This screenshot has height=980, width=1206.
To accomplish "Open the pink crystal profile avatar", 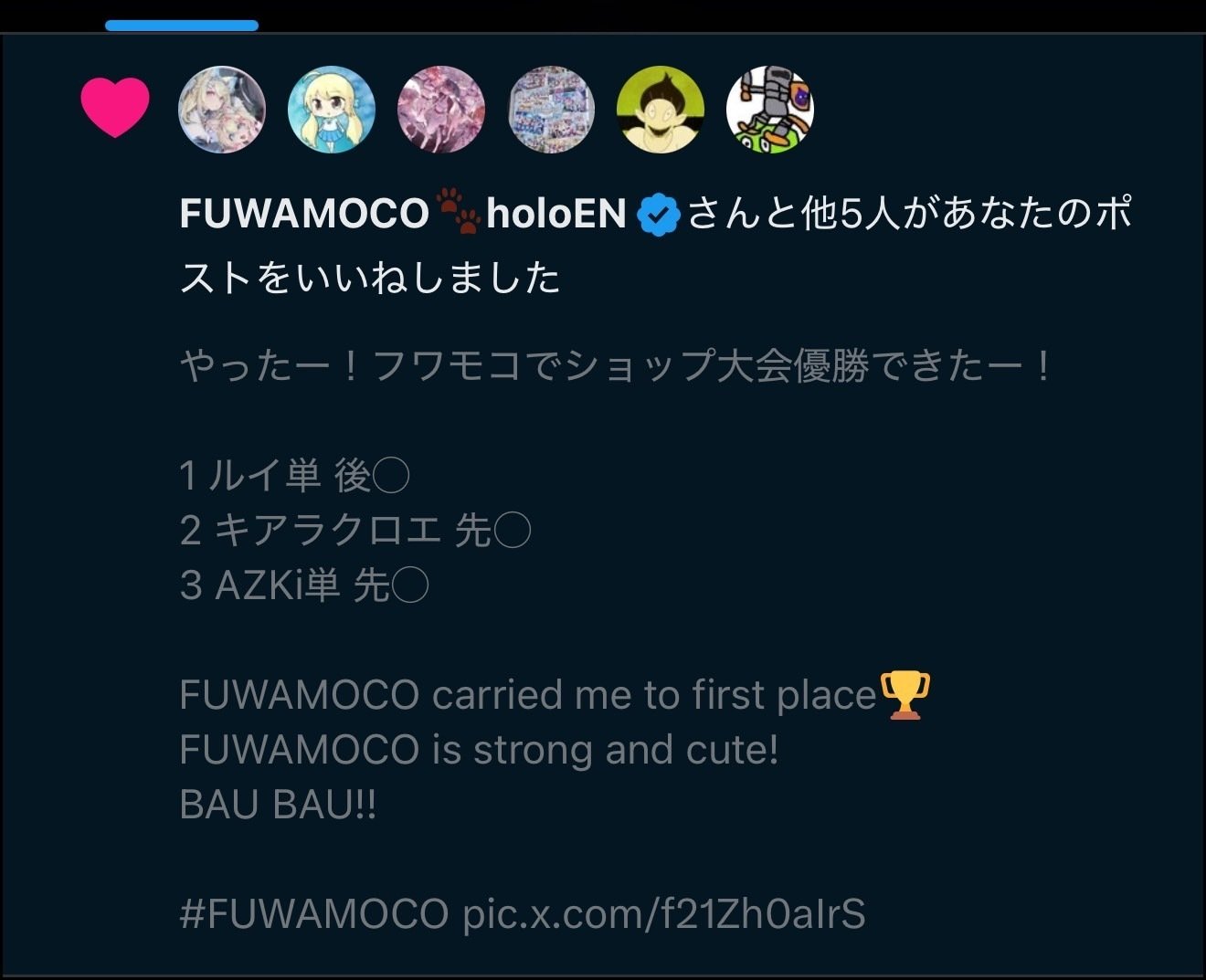I will coord(441,110).
